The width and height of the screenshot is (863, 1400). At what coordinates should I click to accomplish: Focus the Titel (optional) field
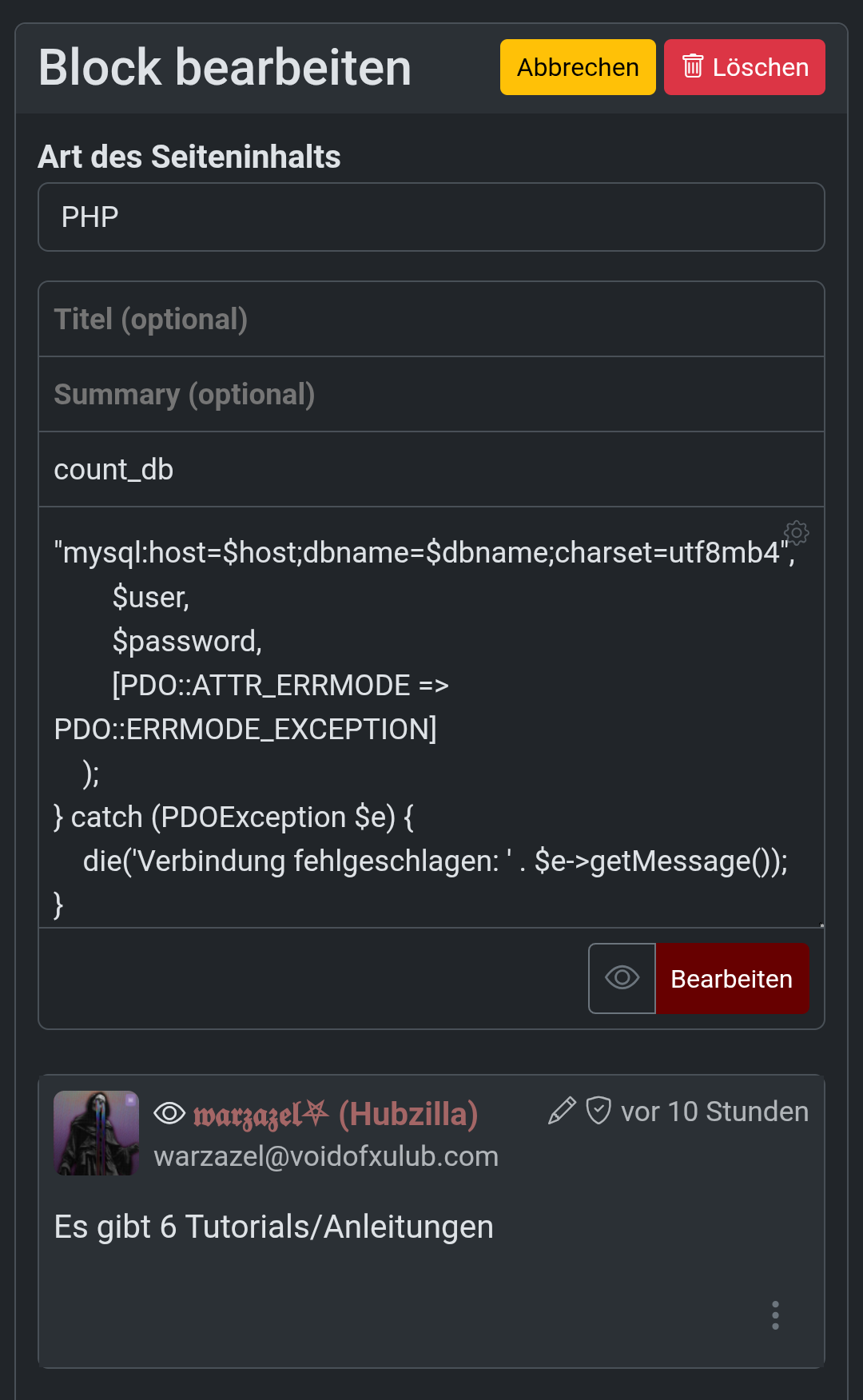[431, 319]
